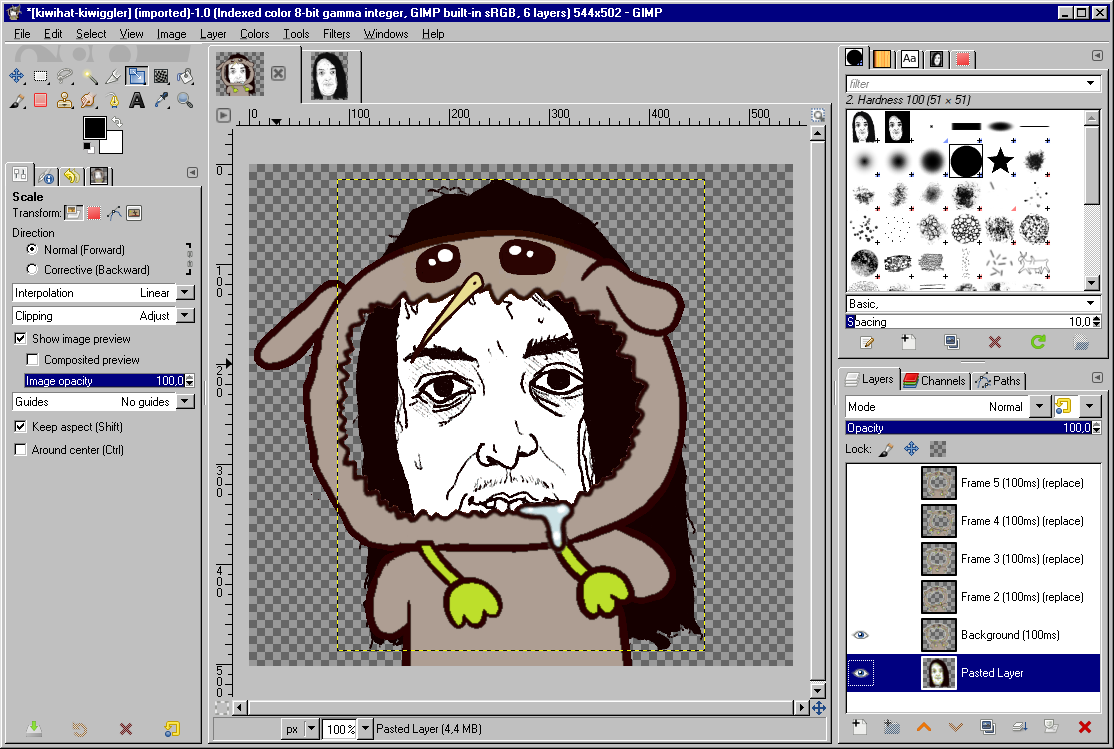Switch to the Paths tab
The width and height of the screenshot is (1114, 749).
pos(998,380)
